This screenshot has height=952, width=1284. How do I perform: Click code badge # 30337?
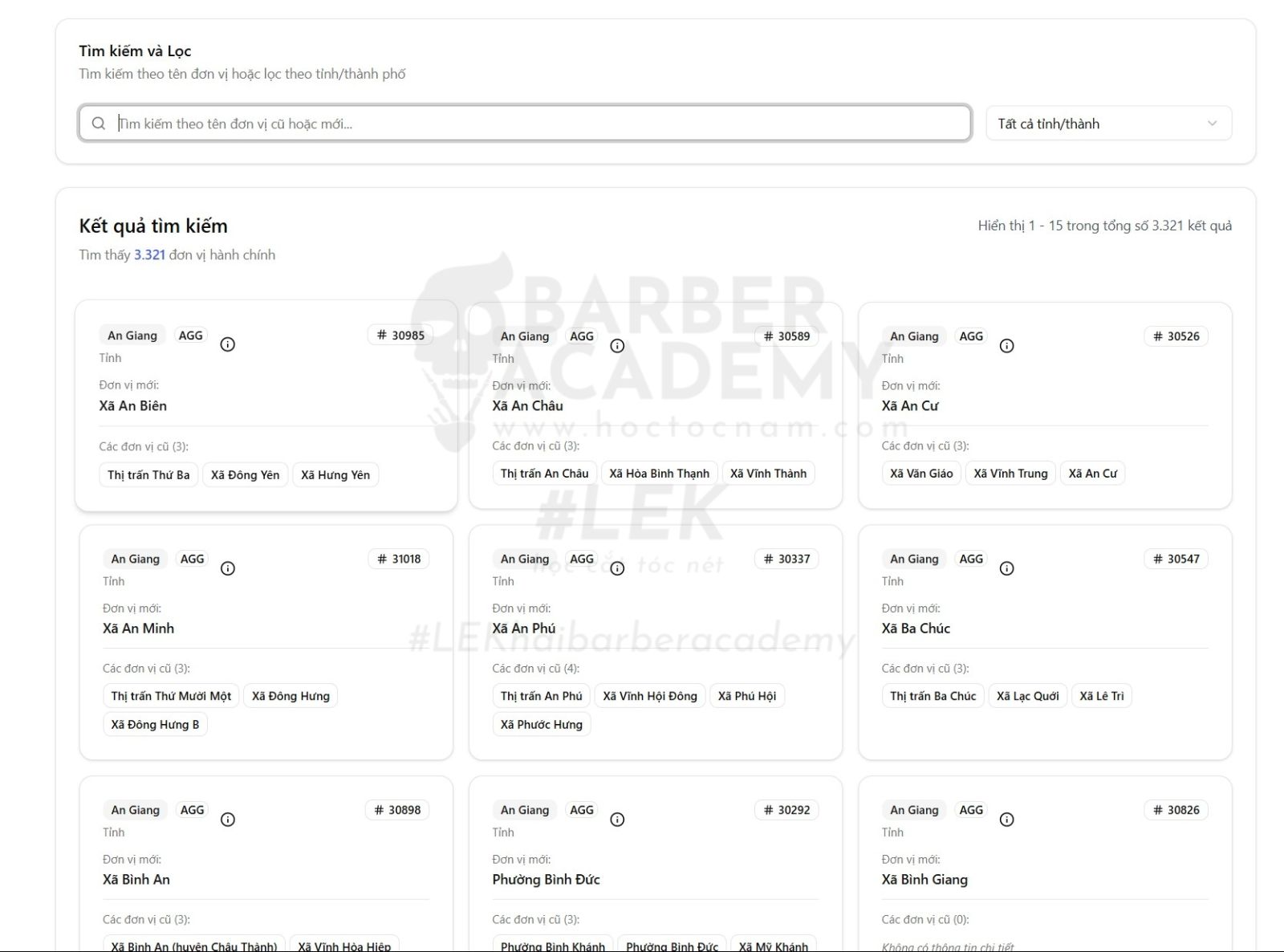(786, 559)
